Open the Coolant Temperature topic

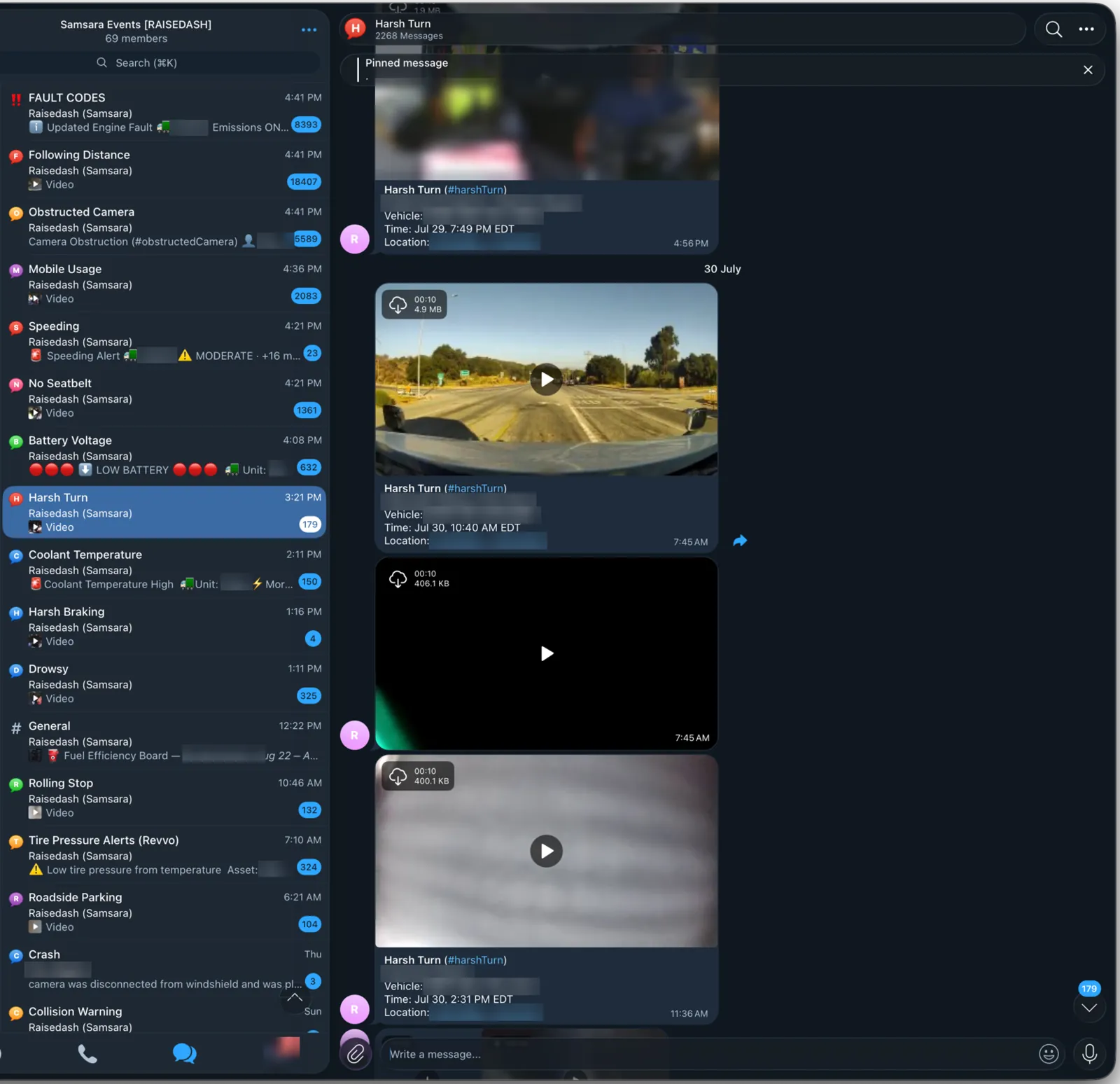pyautogui.click(x=164, y=569)
